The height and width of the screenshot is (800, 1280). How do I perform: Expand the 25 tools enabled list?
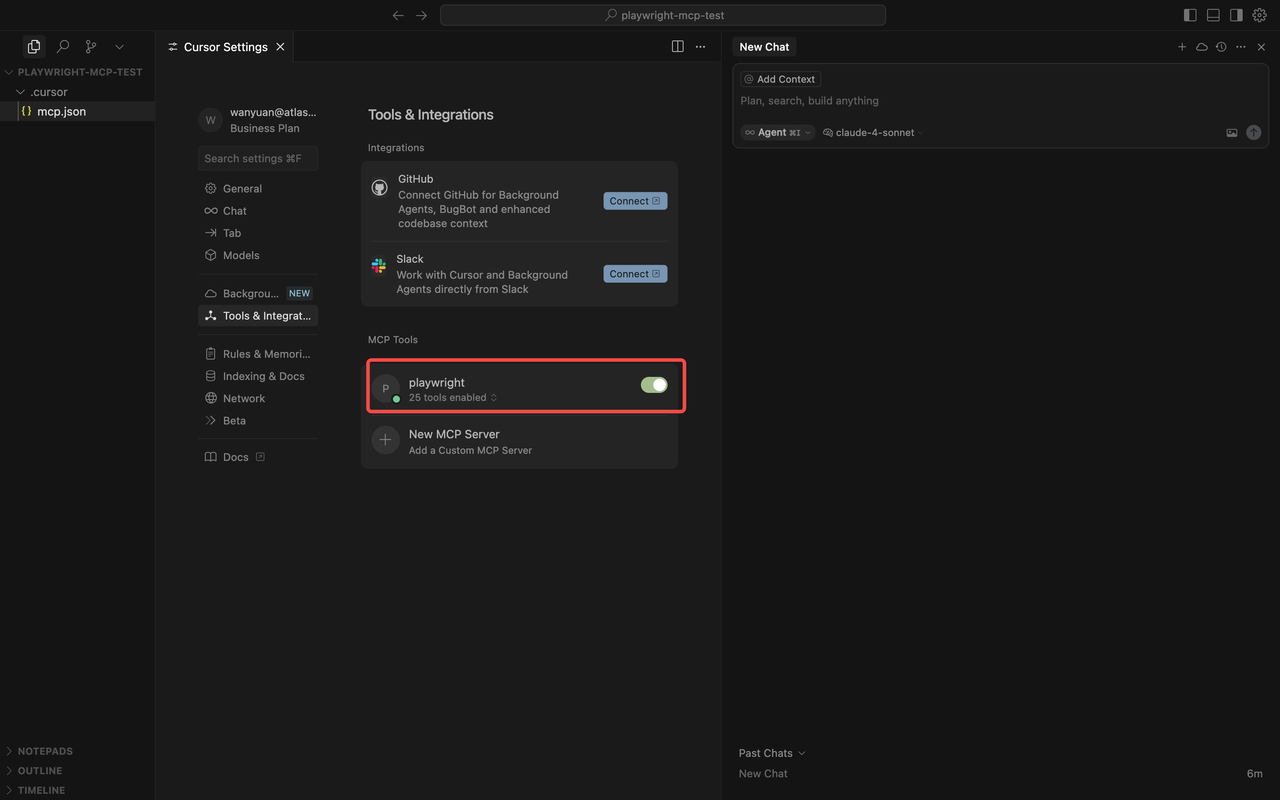pyautogui.click(x=453, y=397)
